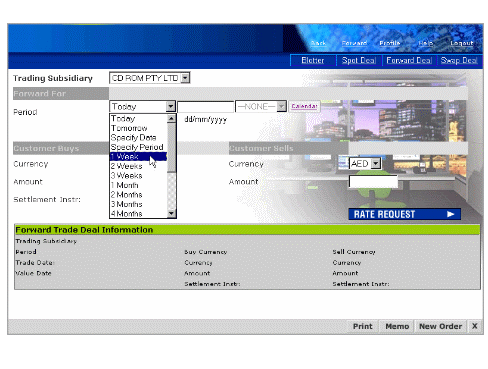This screenshot has width=488, height=369.
Task: Click the Print button
Action: [x=362, y=326]
